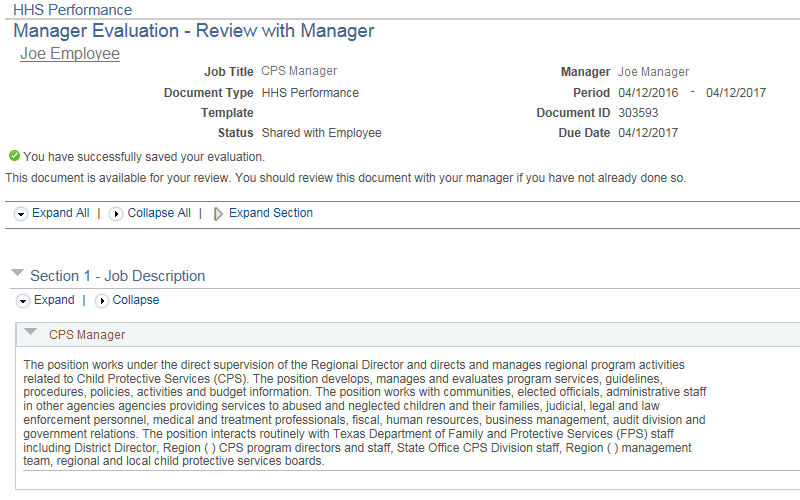Click the Expand All arrow icon

click(x=21, y=214)
